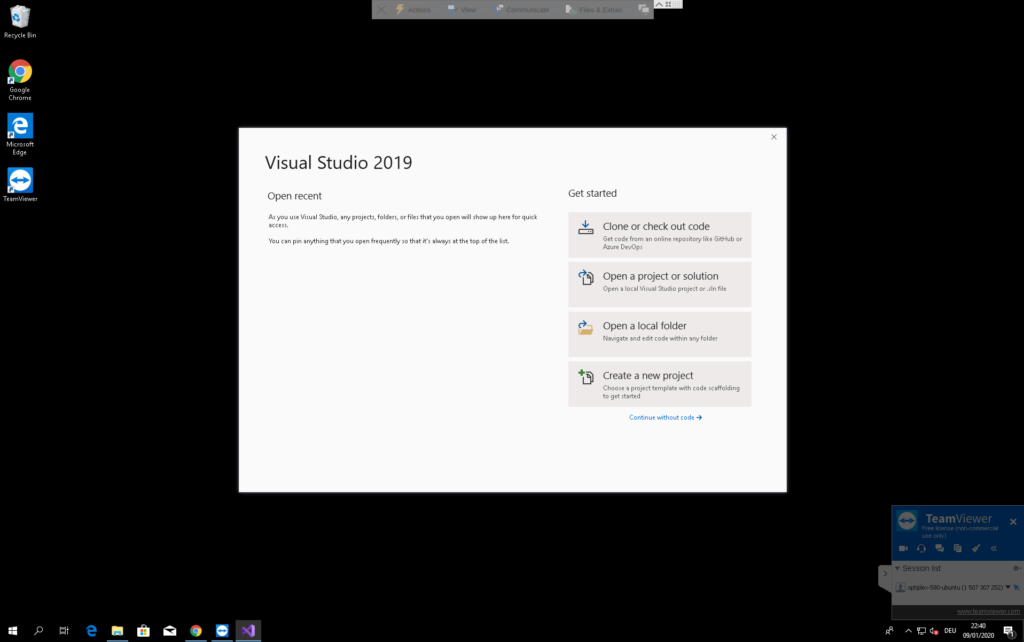Click the Clone or check out code icon
This screenshot has height=642, width=1024.
click(586, 229)
